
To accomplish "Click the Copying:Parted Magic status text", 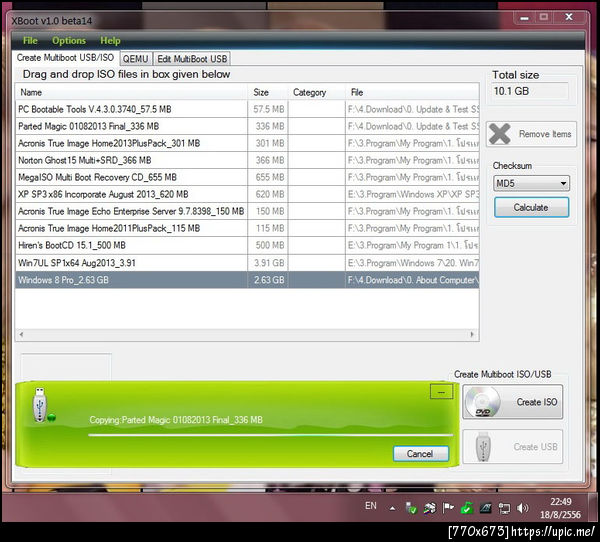I will coord(176,420).
